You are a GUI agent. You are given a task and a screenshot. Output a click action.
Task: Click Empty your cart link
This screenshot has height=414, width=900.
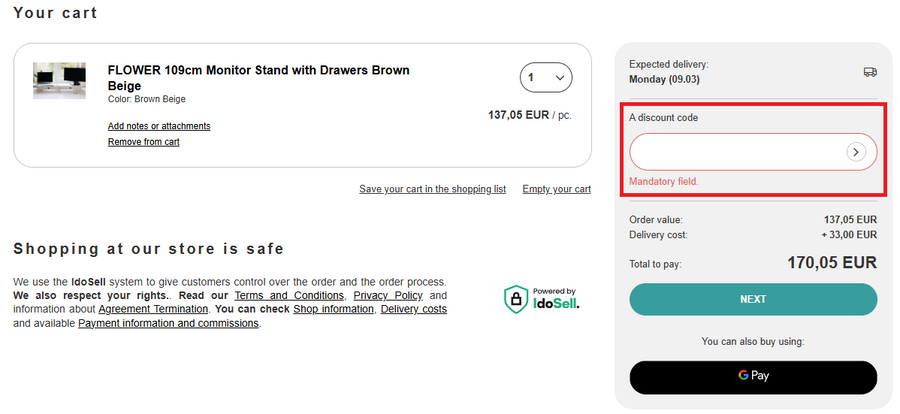click(x=556, y=189)
